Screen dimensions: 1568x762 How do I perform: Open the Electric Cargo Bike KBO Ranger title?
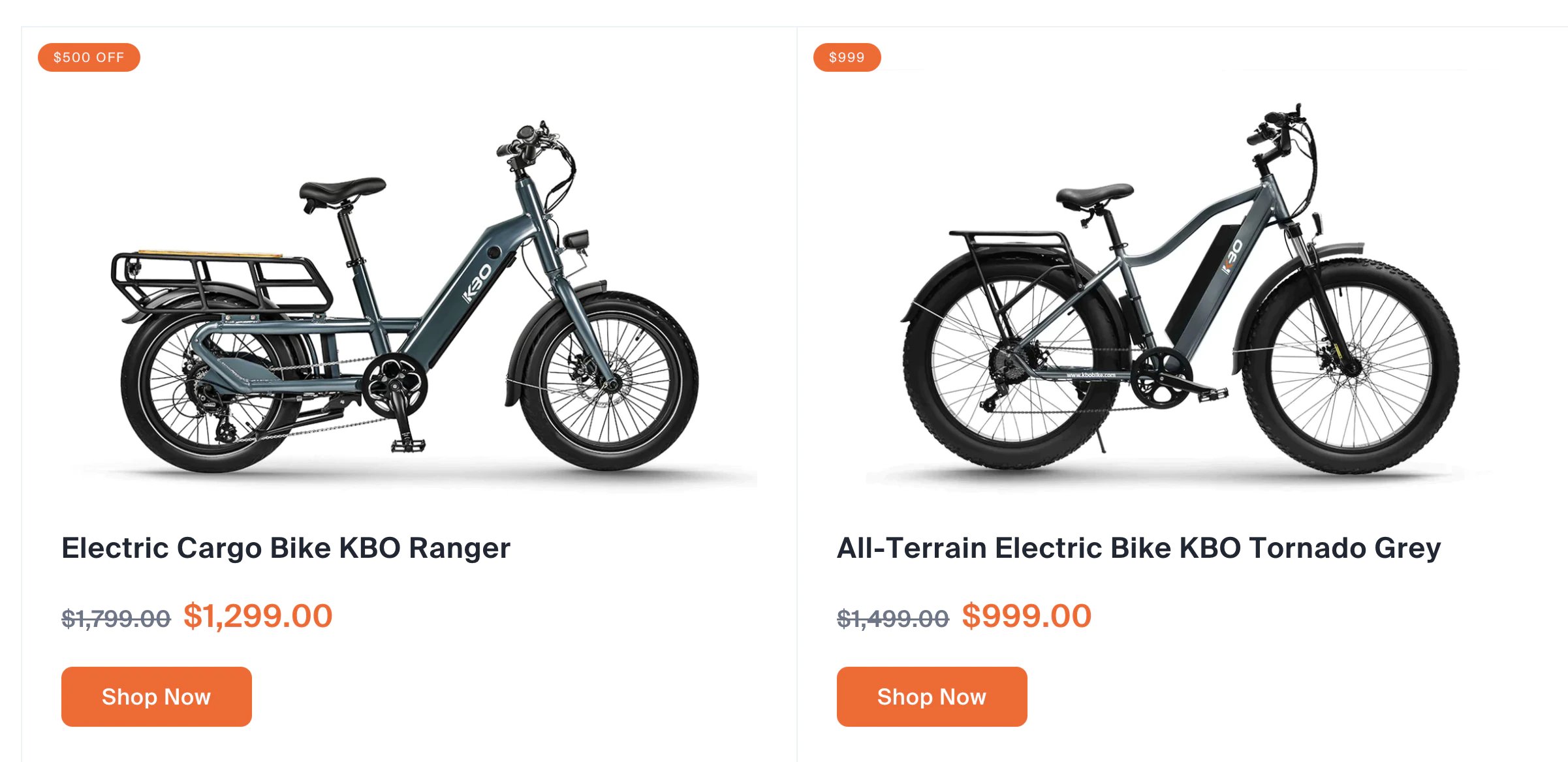click(x=286, y=548)
